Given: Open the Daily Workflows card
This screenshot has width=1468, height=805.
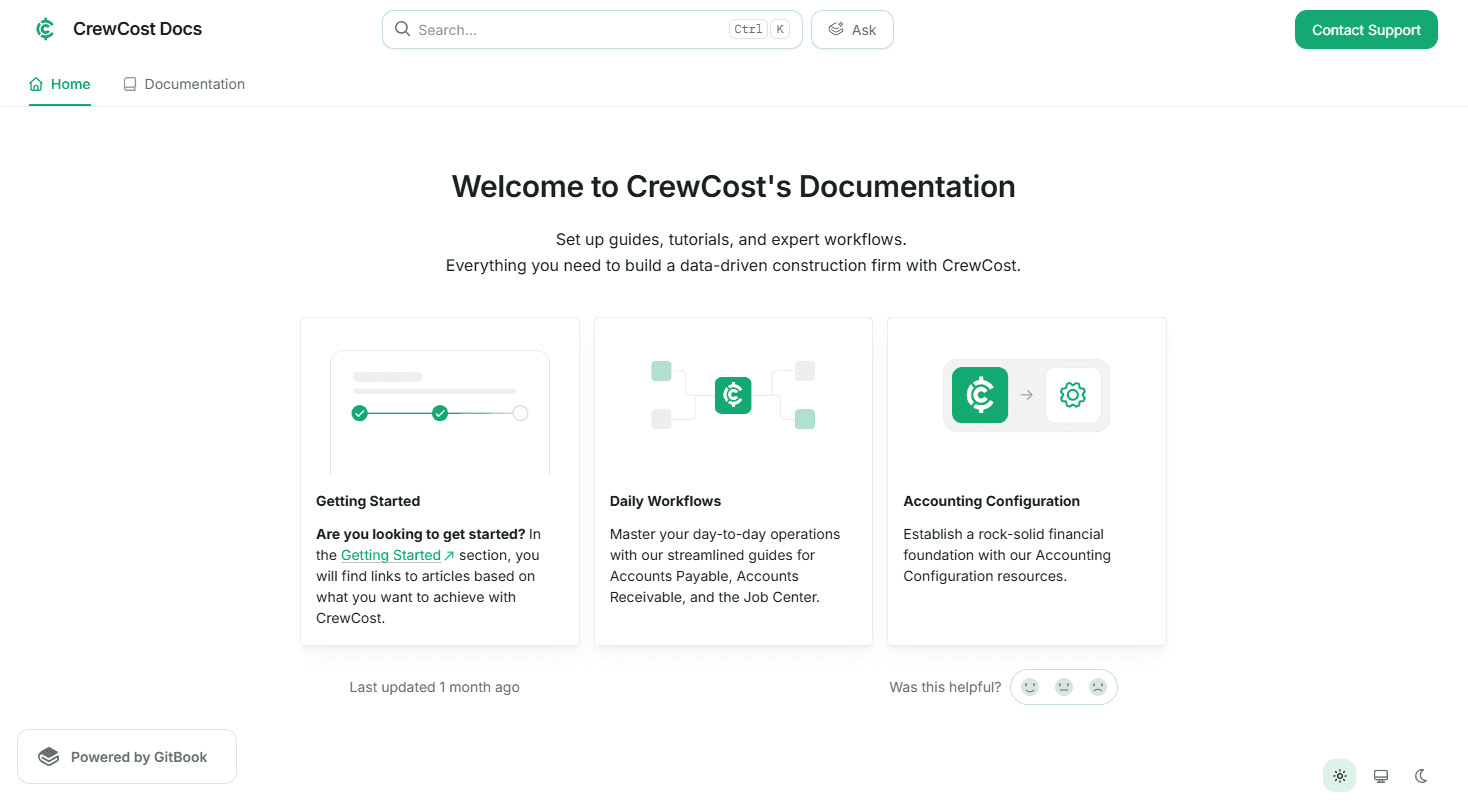Looking at the screenshot, I should pyautogui.click(x=733, y=481).
